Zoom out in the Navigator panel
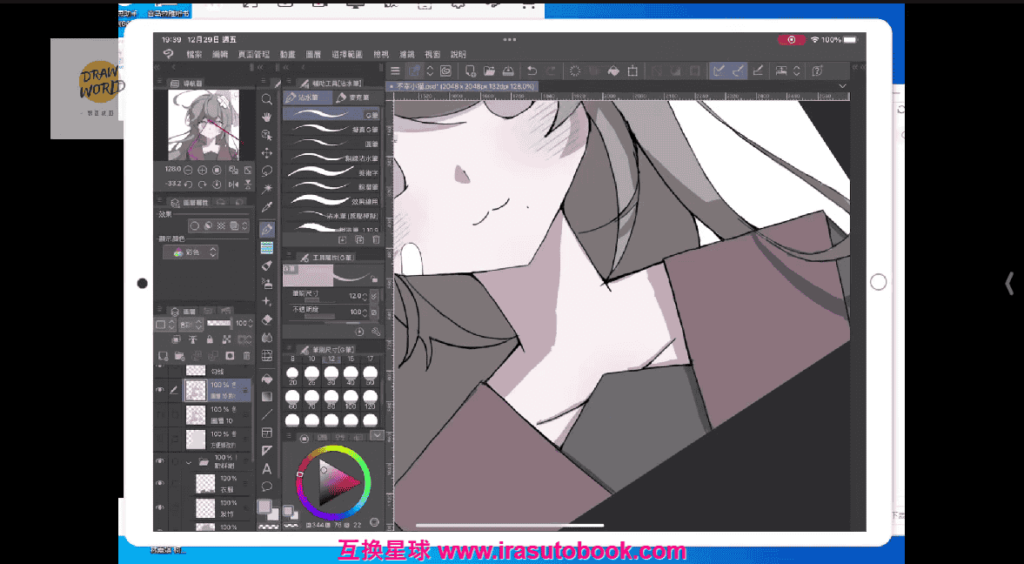Image resolution: width=1024 pixels, height=564 pixels. click(189, 170)
